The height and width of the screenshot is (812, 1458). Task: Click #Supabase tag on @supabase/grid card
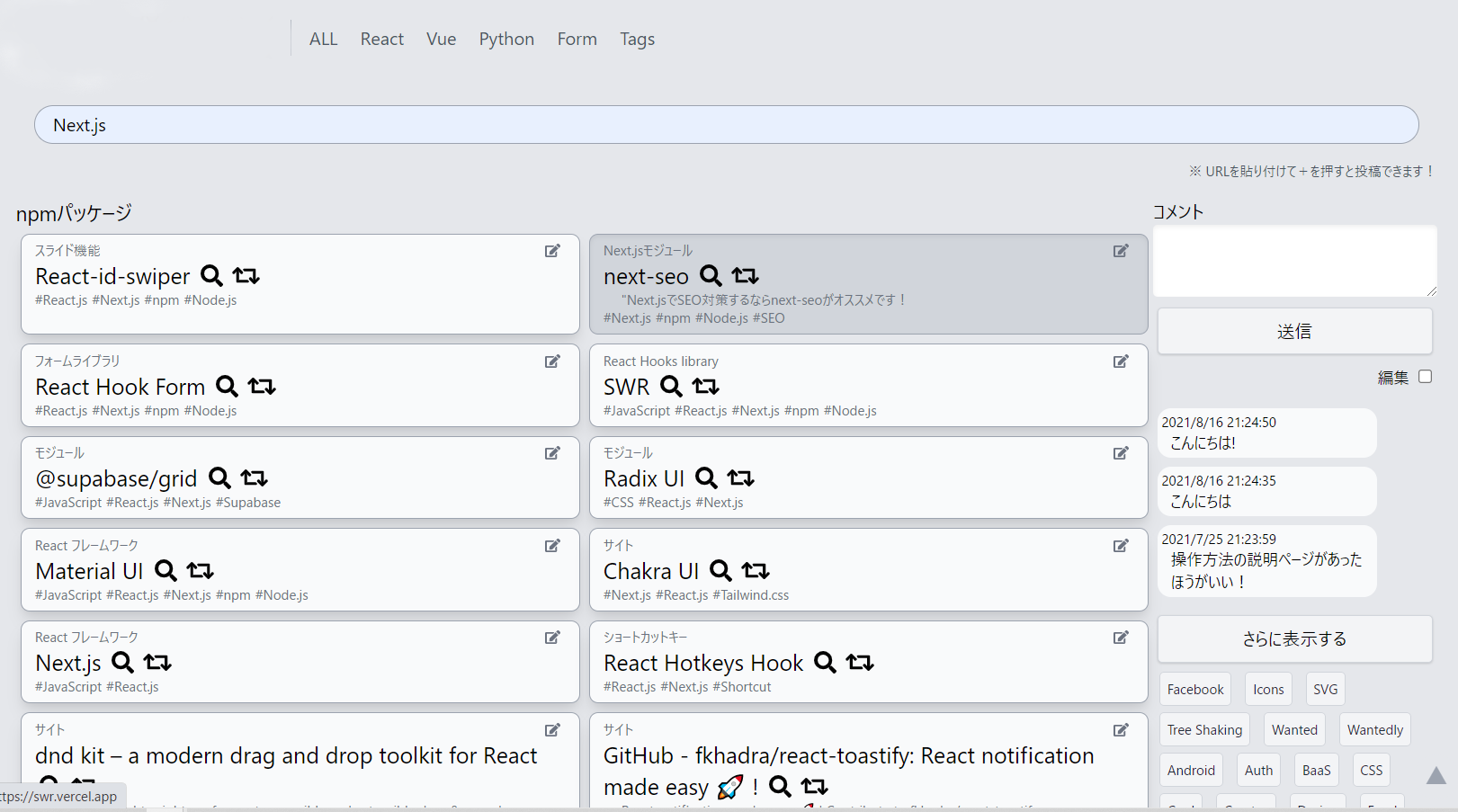(248, 503)
